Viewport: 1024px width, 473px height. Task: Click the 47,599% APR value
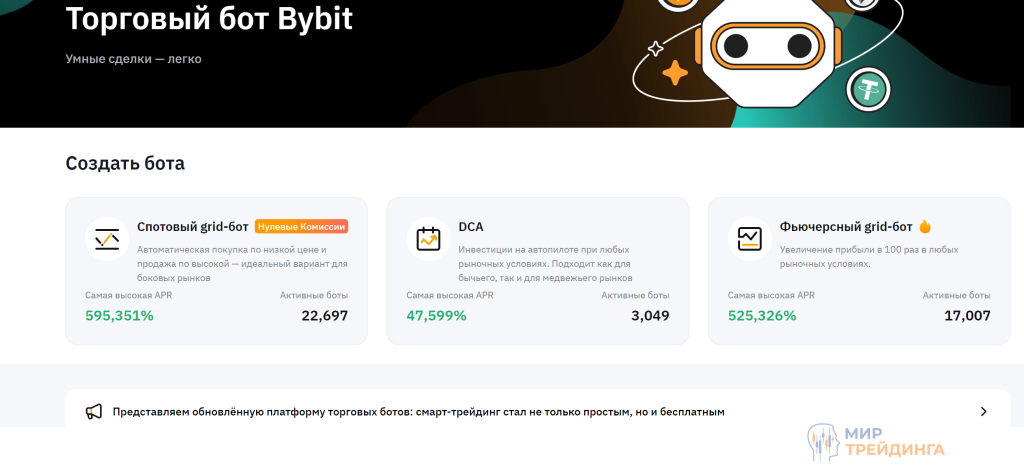click(436, 316)
